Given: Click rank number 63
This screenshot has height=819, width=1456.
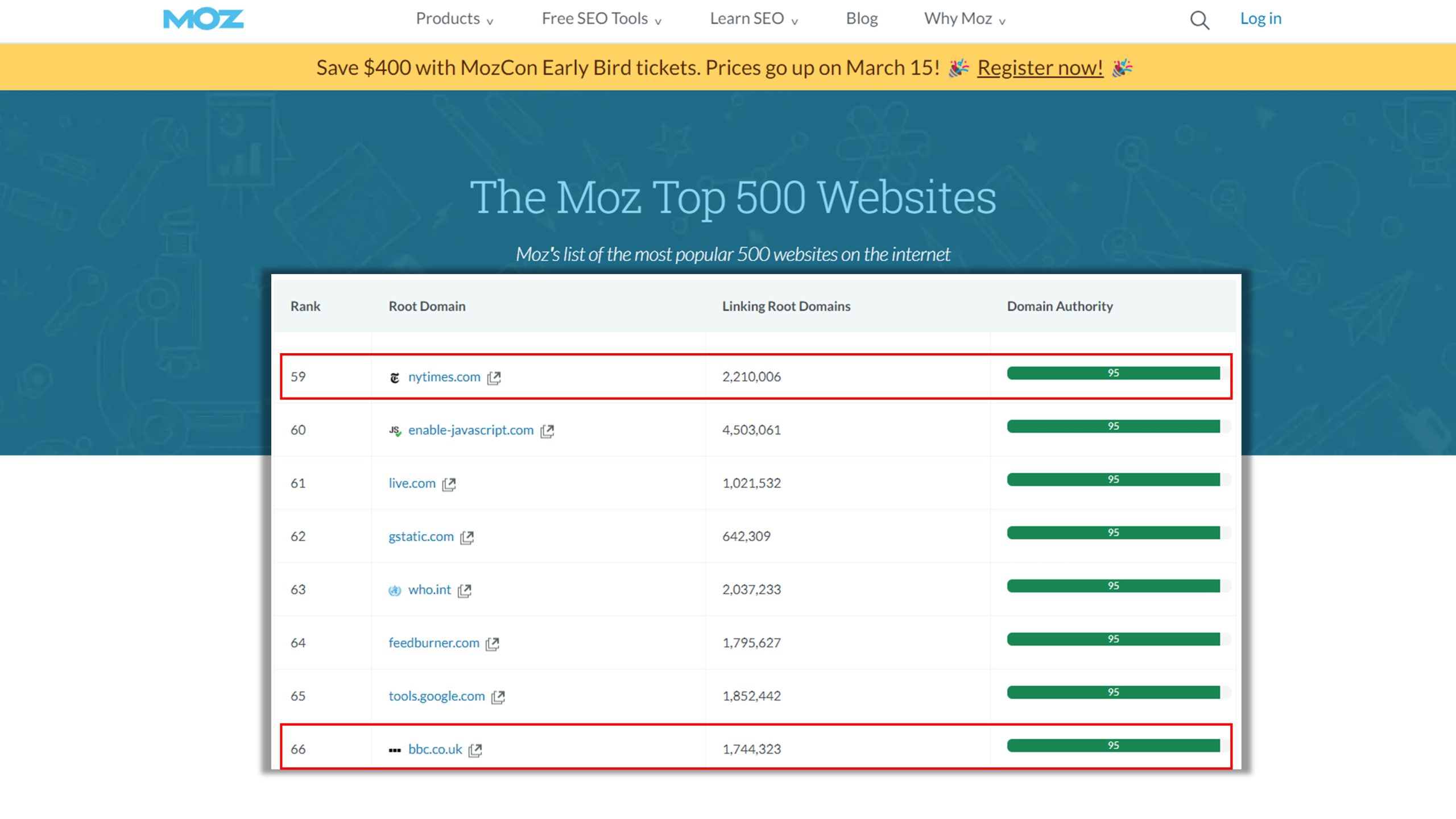Looking at the screenshot, I should click(x=298, y=589).
